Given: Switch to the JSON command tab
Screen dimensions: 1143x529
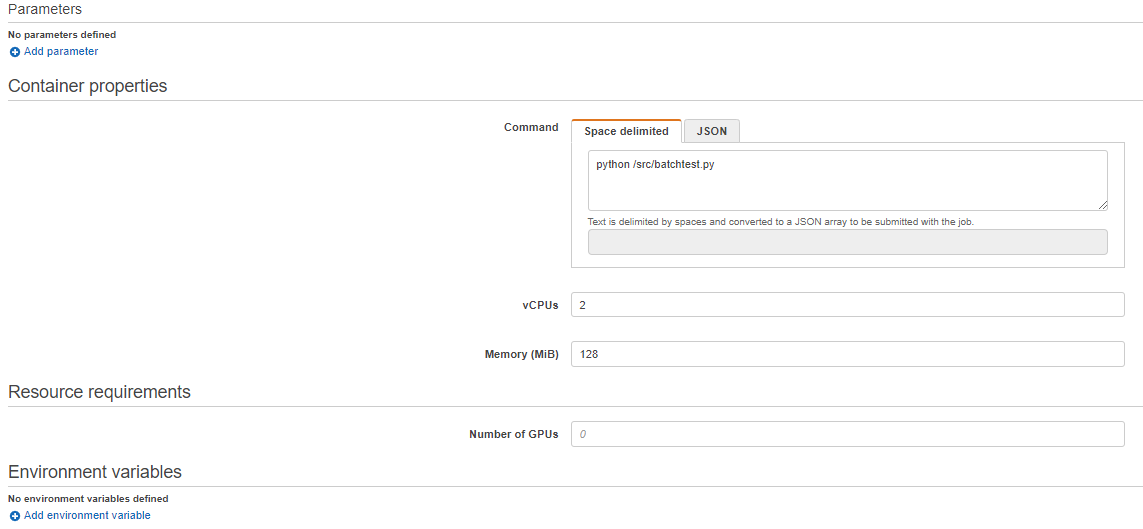Looking at the screenshot, I should click(x=711, y=131).
